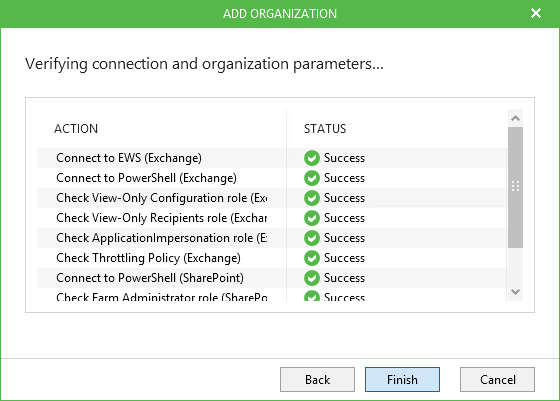Click success checkmark for Connect to PowerShell (Exchange)
The image size is (560, 401).
tap(312, 178)
